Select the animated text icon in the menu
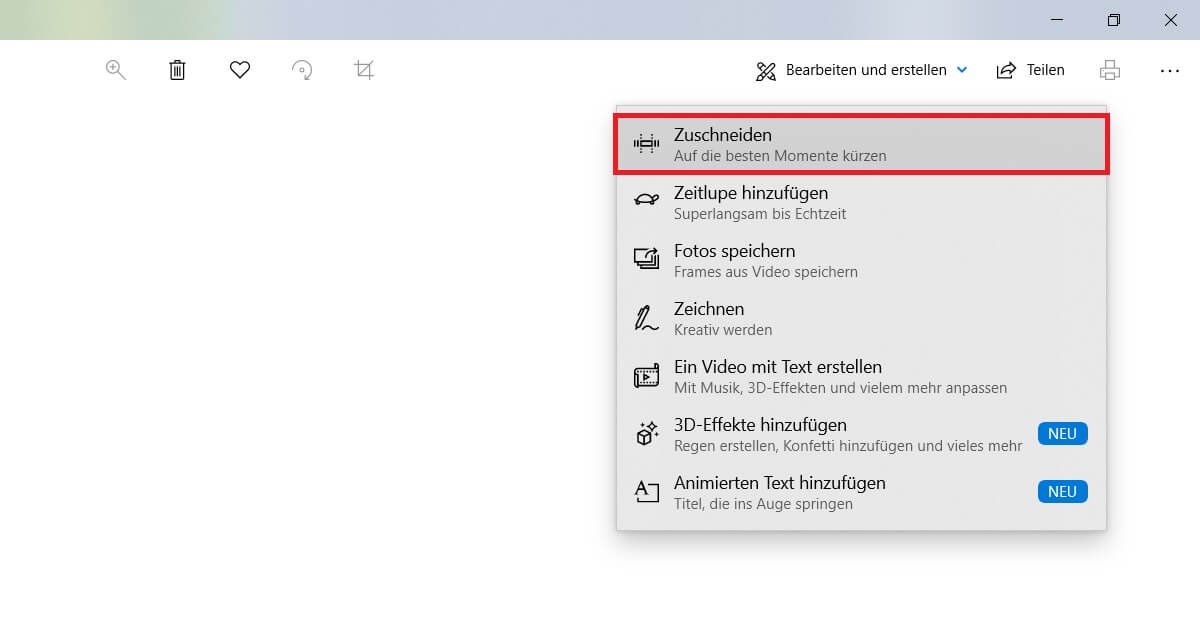 click(646, 491)
